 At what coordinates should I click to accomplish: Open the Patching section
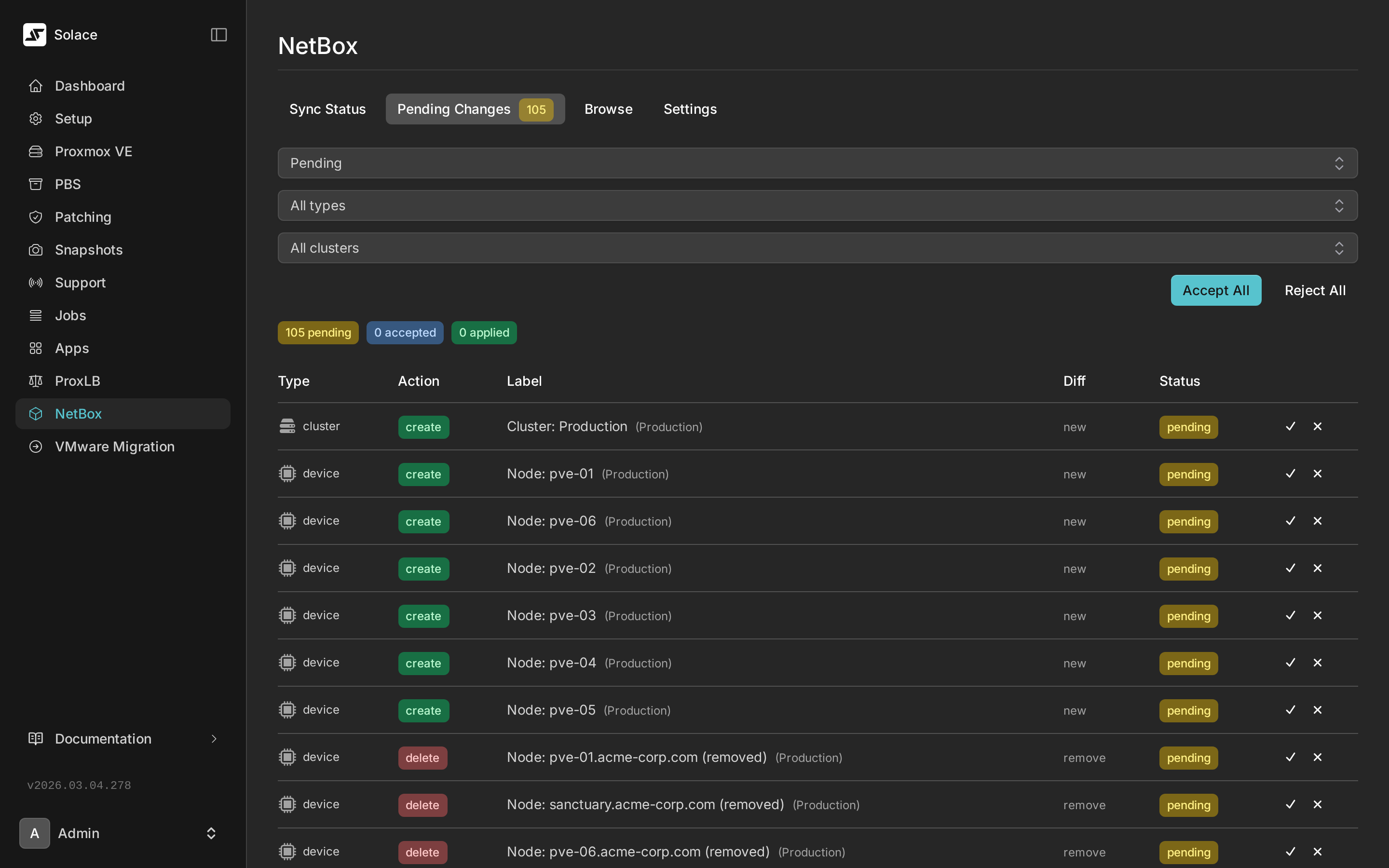(x=82, y=217)
